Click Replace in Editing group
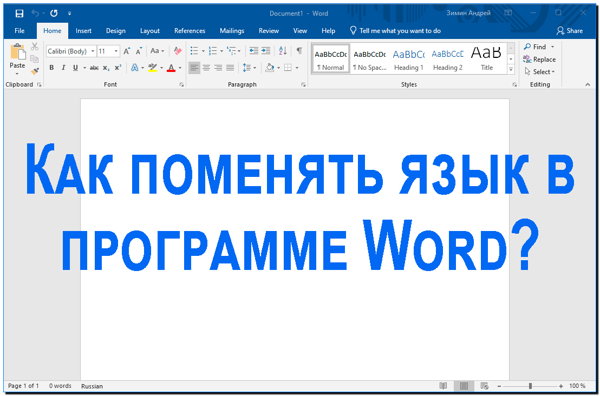The width and height of the screenshot is (600, 396). tap(539, 59)
